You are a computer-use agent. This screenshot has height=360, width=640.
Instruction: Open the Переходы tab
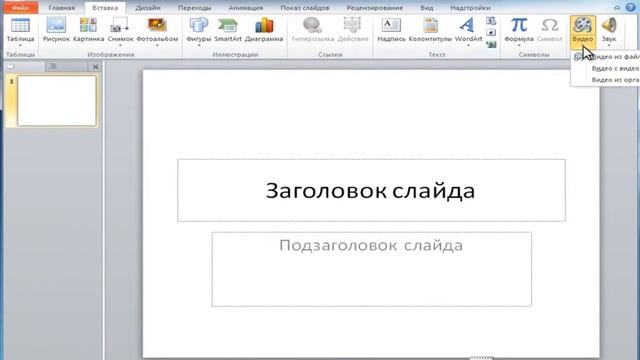[195, 8]
